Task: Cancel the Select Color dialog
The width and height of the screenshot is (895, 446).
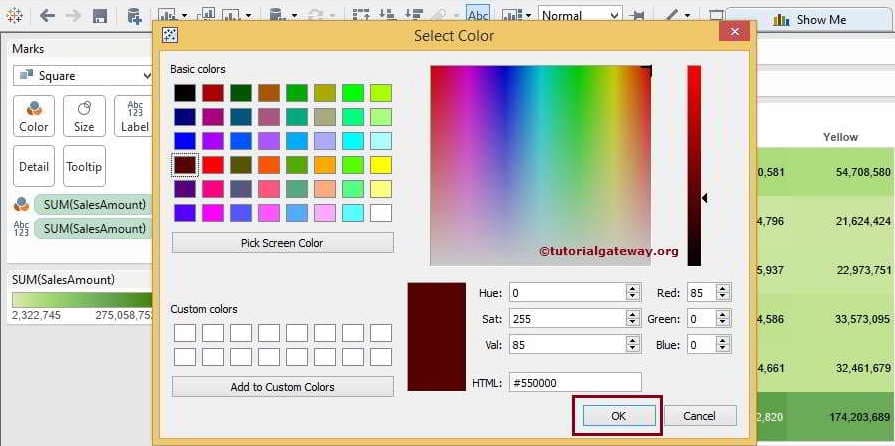Action: click(x=700, y=416)
